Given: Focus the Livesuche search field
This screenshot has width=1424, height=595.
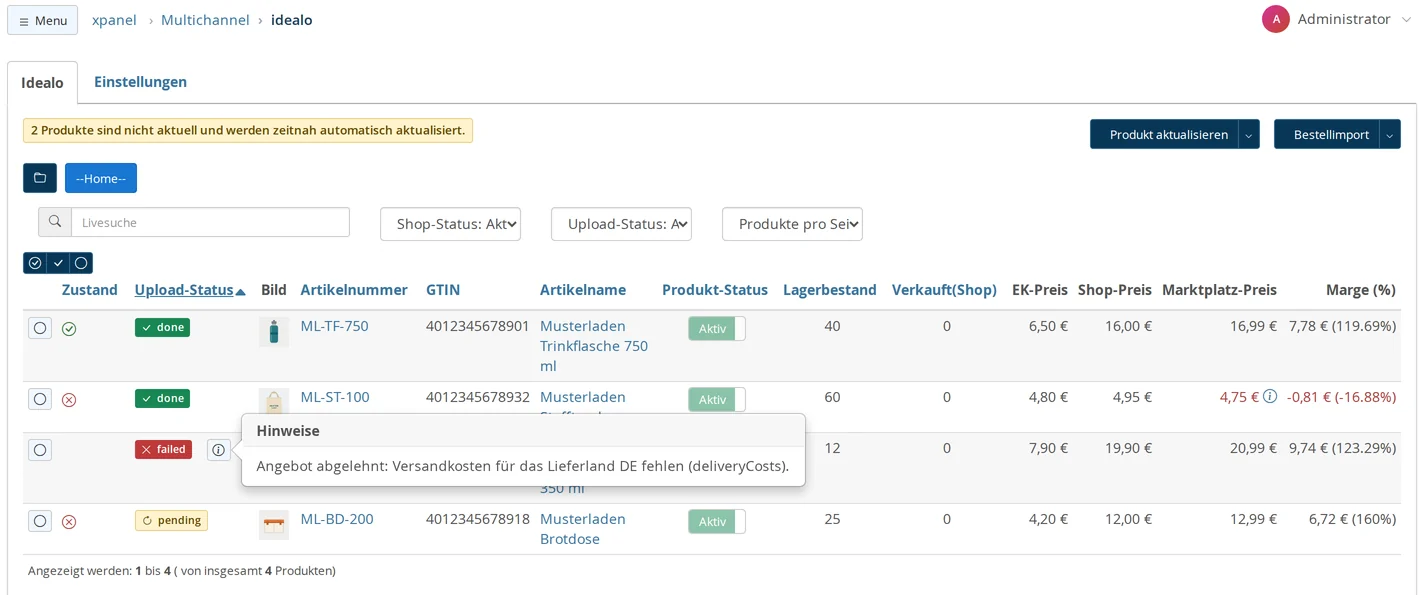Looking at the screenshot, I should [x=210, y=222].
